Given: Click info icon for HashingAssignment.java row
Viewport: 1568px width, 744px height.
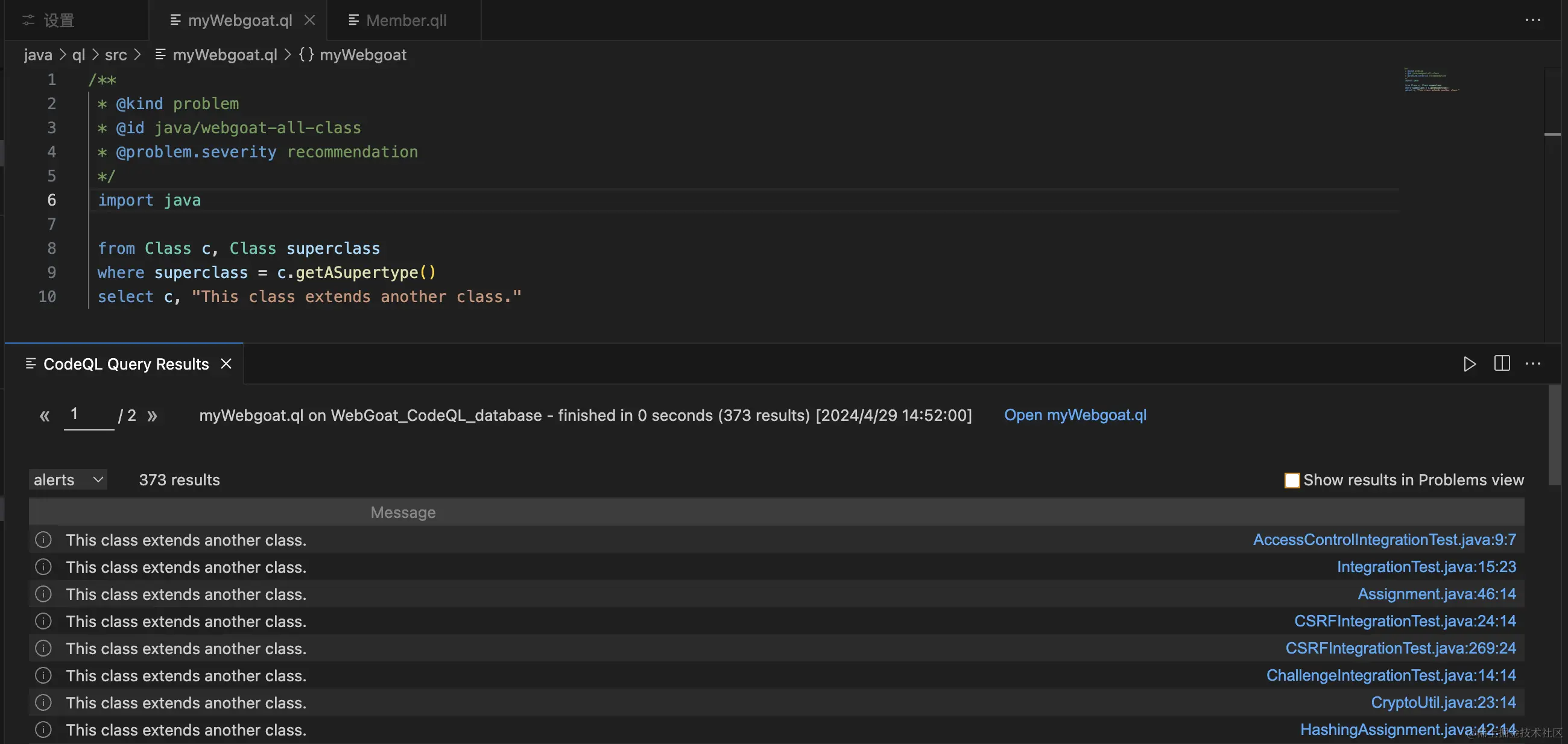Looking at the screenshot, I should 43,730.
